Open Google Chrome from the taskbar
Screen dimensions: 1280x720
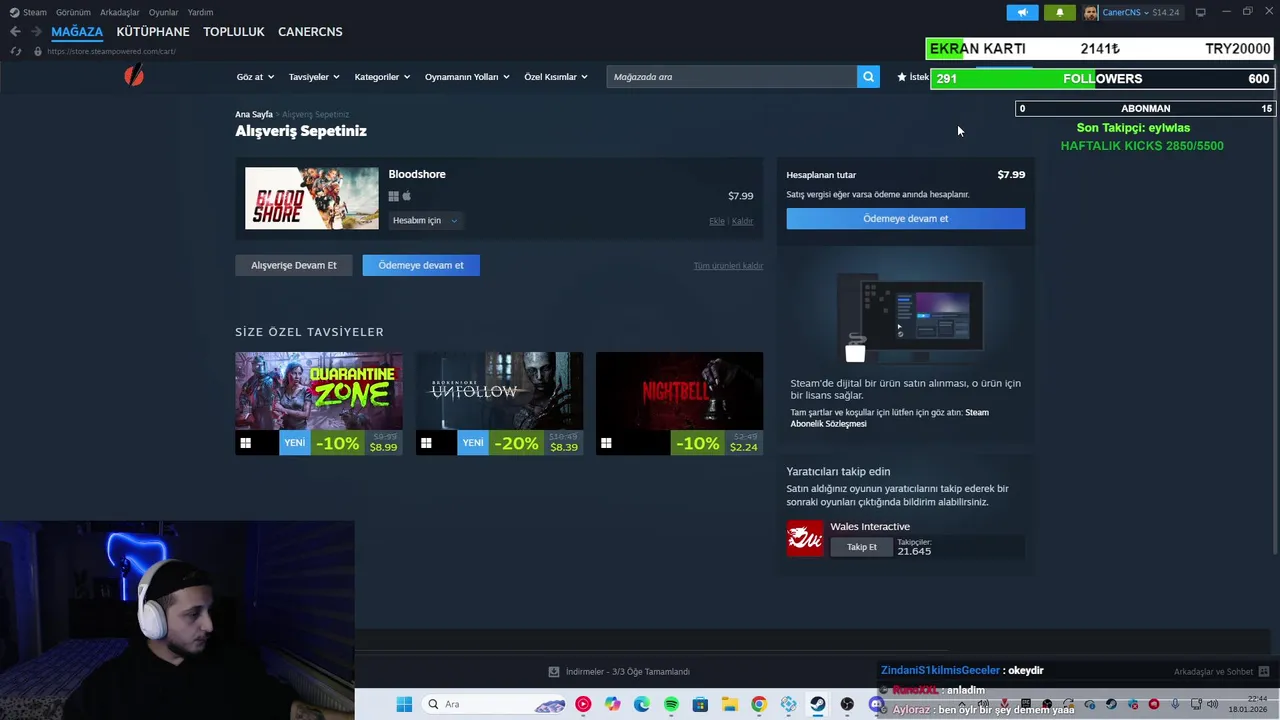pyautogui.click(x=759, y=704)
